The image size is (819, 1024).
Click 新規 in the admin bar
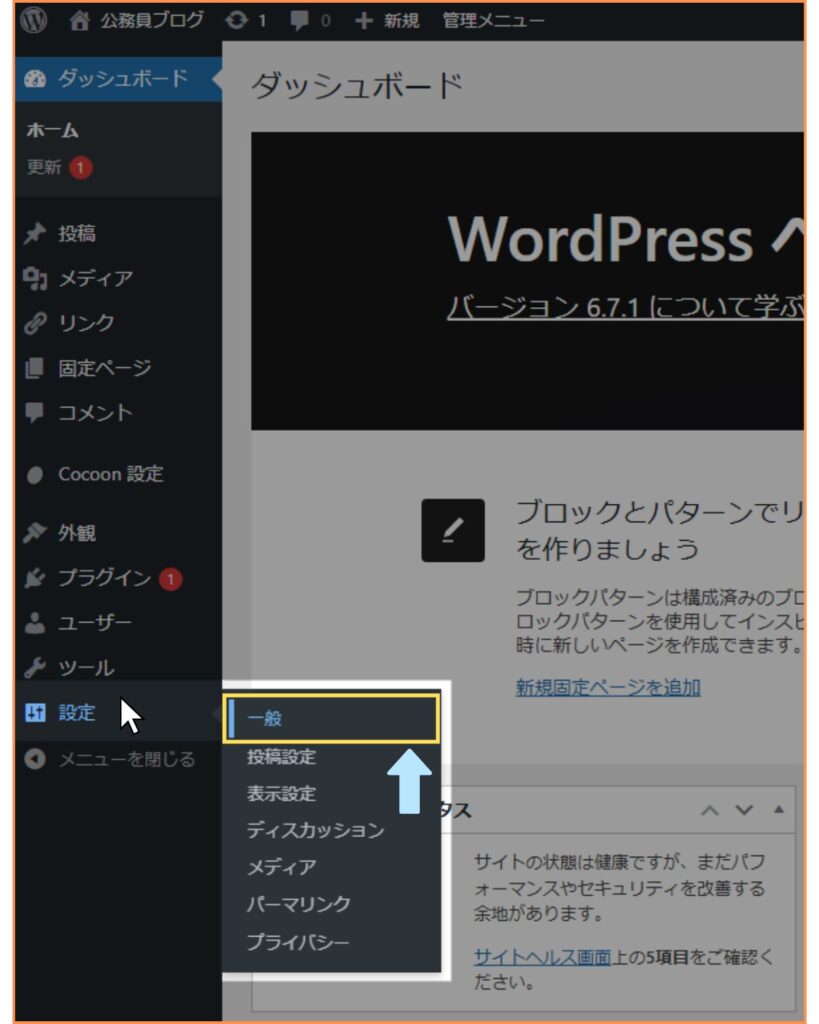(x=401, y=21)
